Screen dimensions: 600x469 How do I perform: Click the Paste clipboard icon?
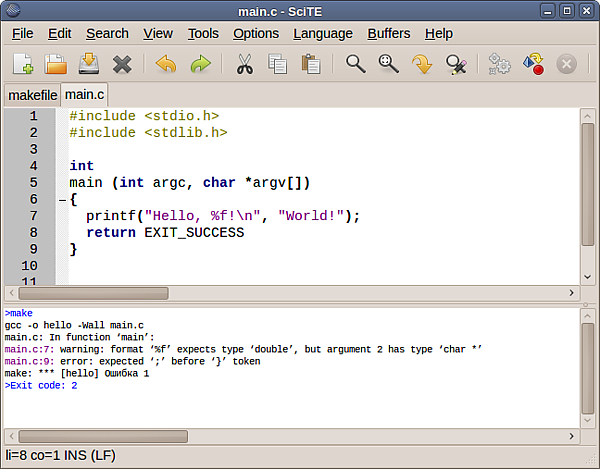tap(311, 65)
